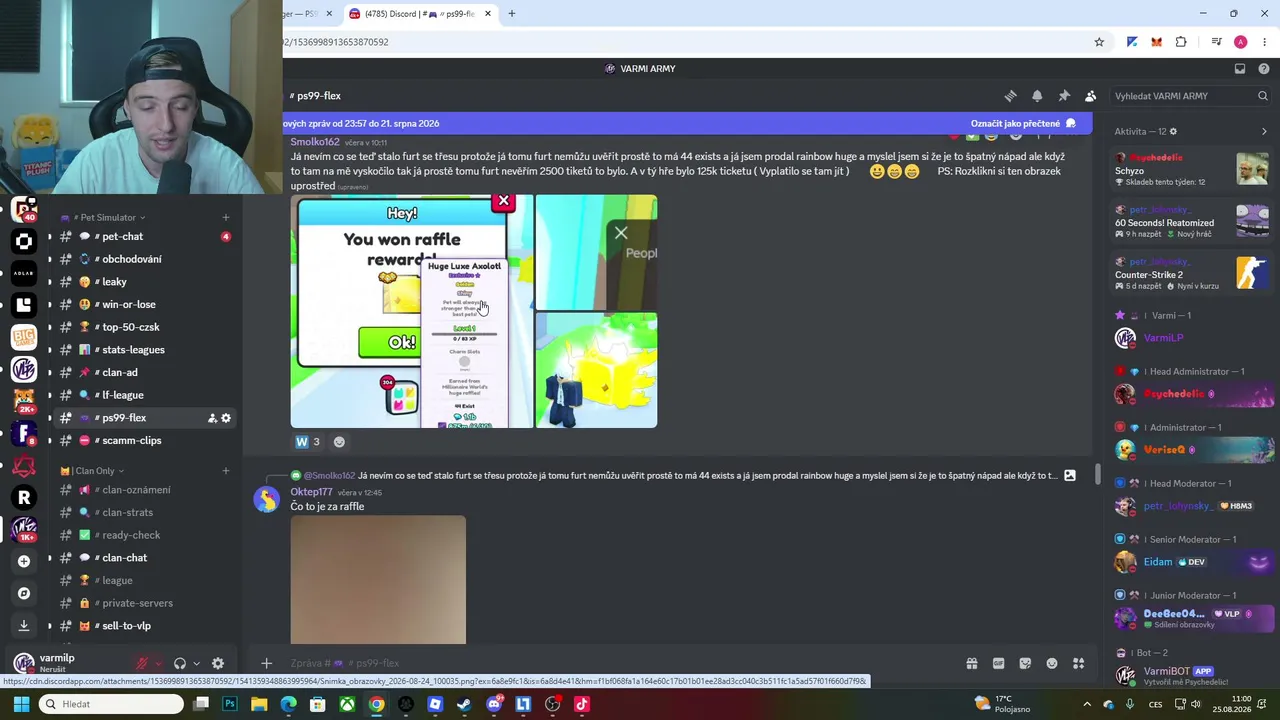This screenshot has width=1280, height=720.
Task: Switch to the obchodování channel
Action: (x=143, y=259)
